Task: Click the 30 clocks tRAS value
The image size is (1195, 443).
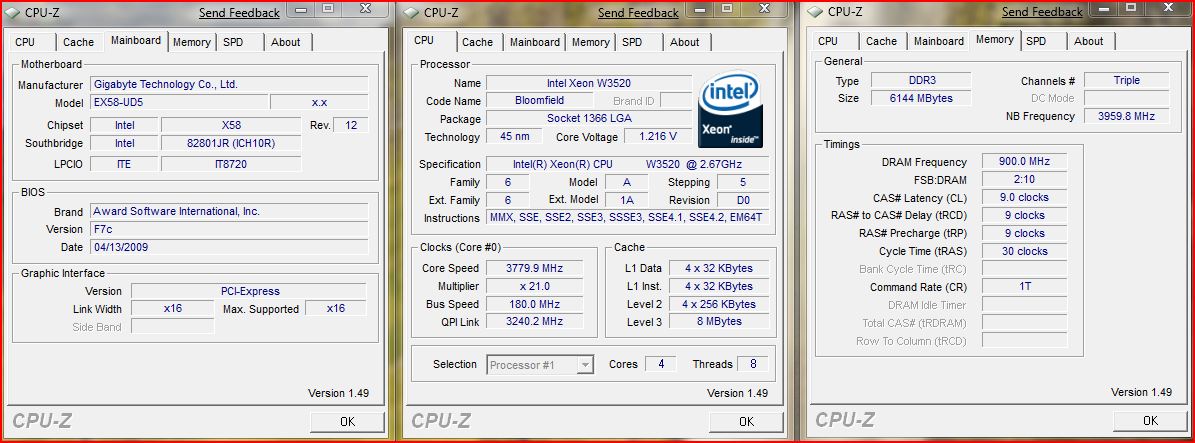Action: pos(1024,251)
